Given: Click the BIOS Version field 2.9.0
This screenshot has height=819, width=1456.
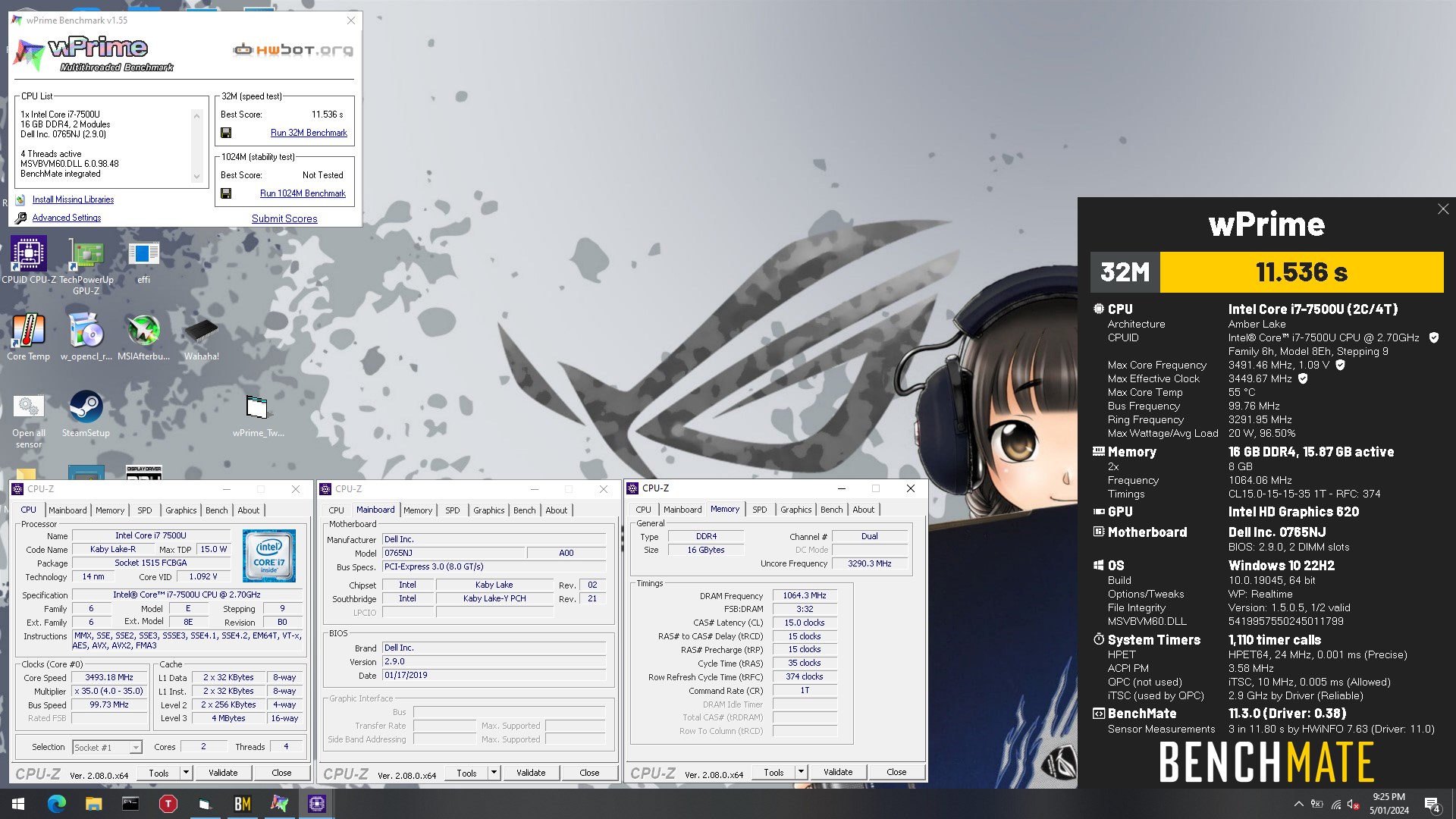Looking at the screenshot, I should tap(494, 662).
